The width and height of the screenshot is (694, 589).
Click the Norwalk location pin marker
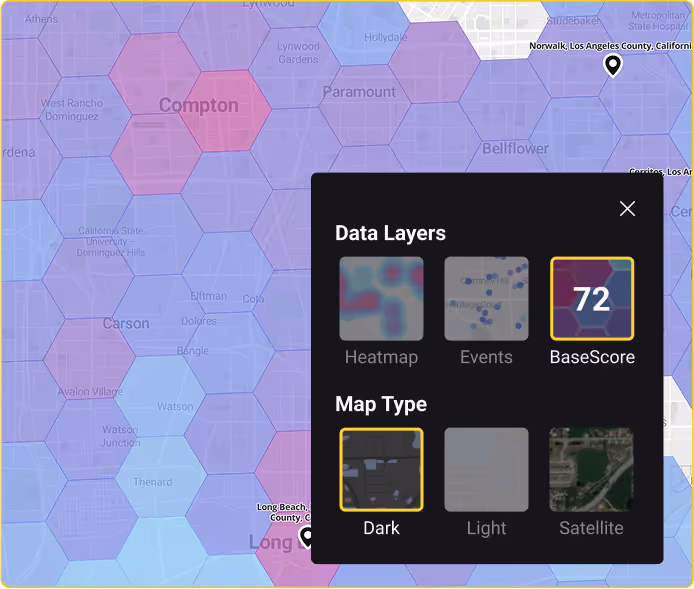tap(613, 65)
